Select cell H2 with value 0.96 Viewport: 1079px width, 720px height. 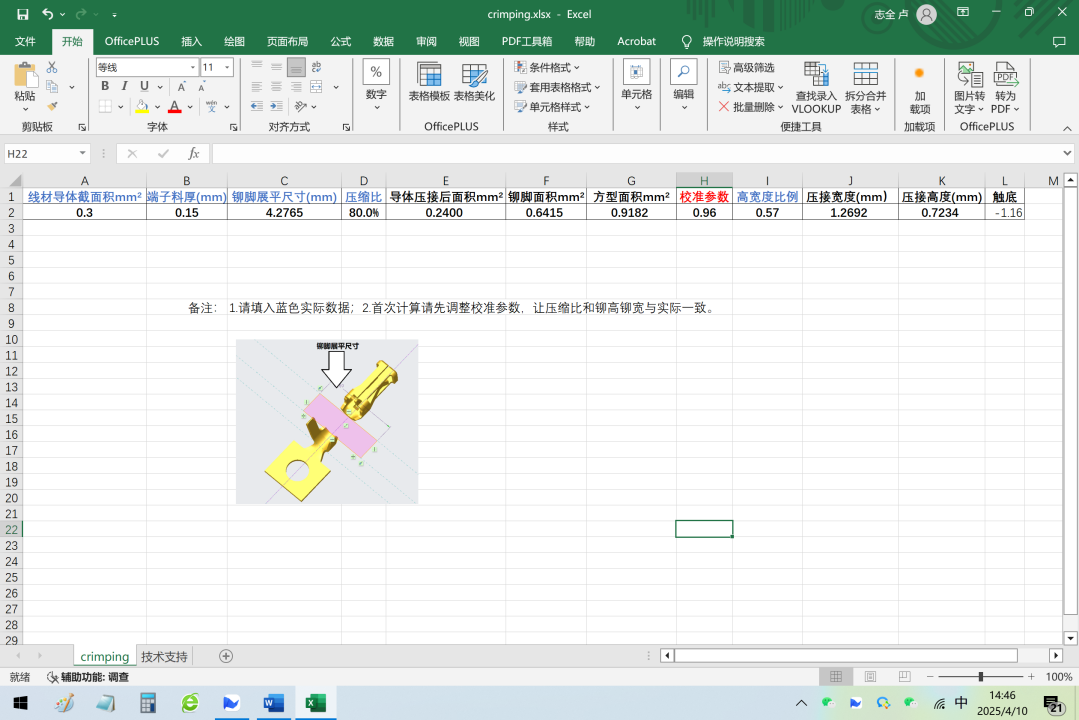(x=704, y=213)
